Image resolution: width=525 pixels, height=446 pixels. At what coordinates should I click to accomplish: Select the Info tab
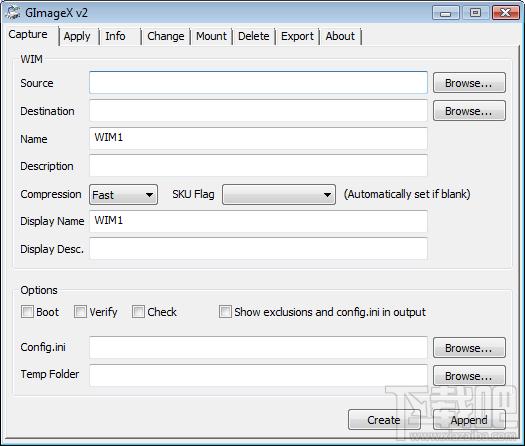click(116, 36)
